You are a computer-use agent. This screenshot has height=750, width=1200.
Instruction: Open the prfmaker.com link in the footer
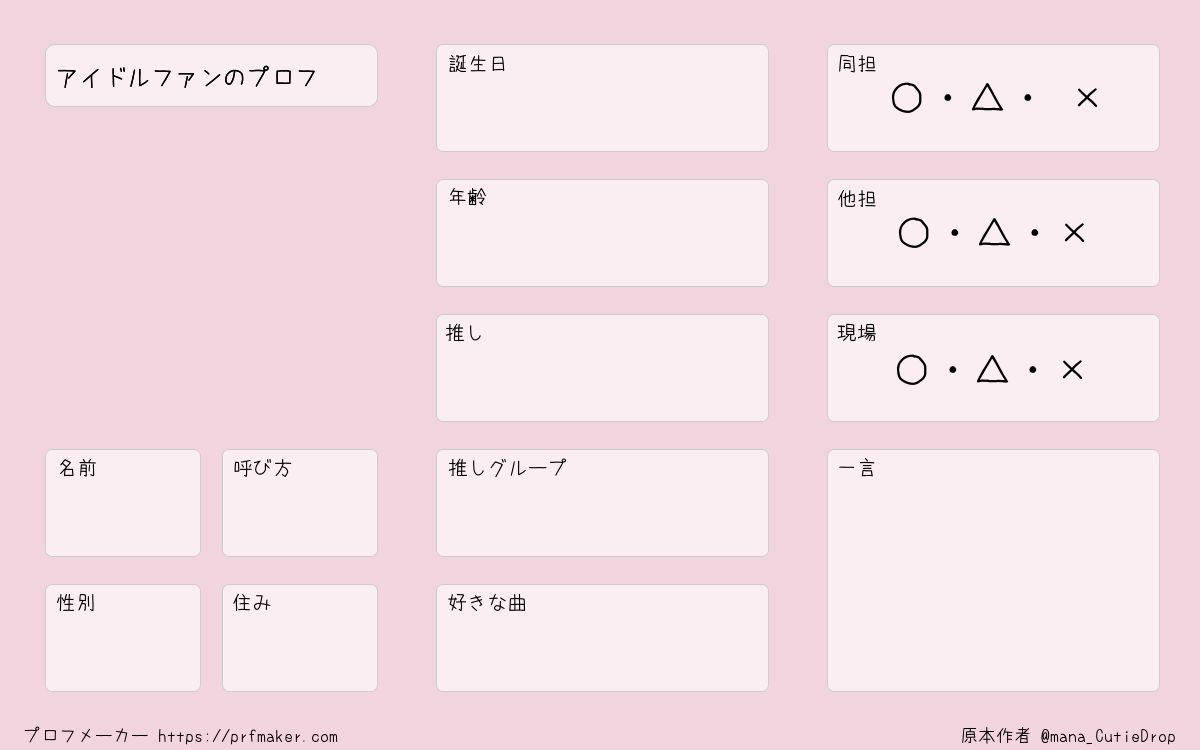(x=248, y=737)
